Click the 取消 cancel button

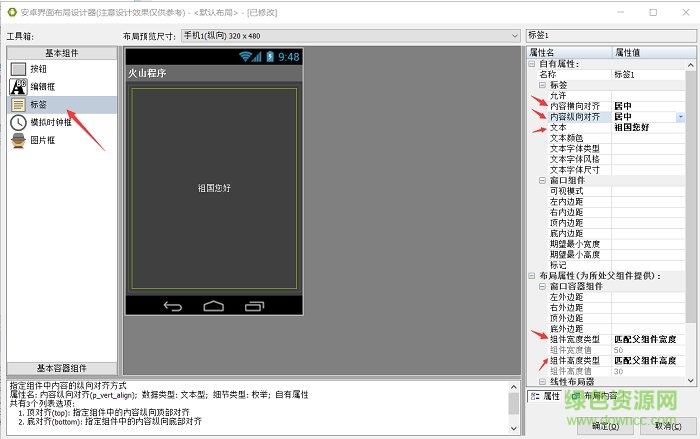click(x=667, y=425)
